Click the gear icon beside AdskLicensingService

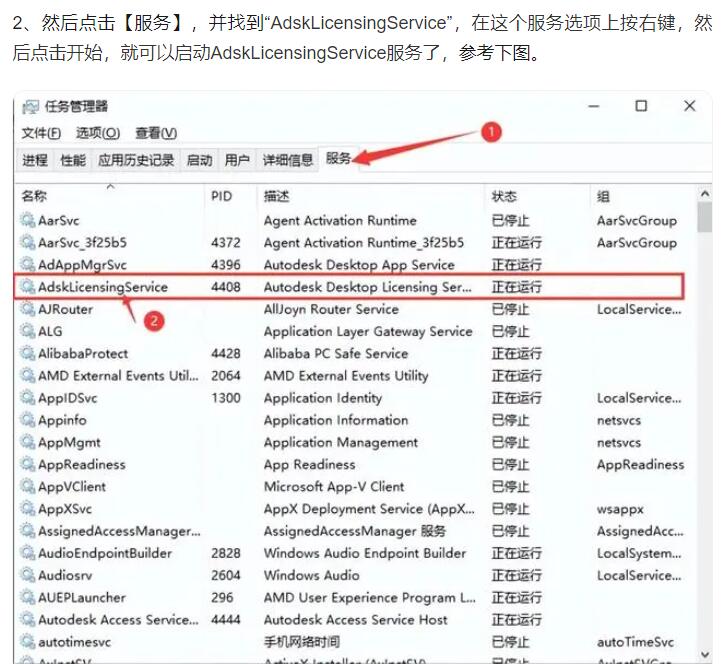[28, 287]
